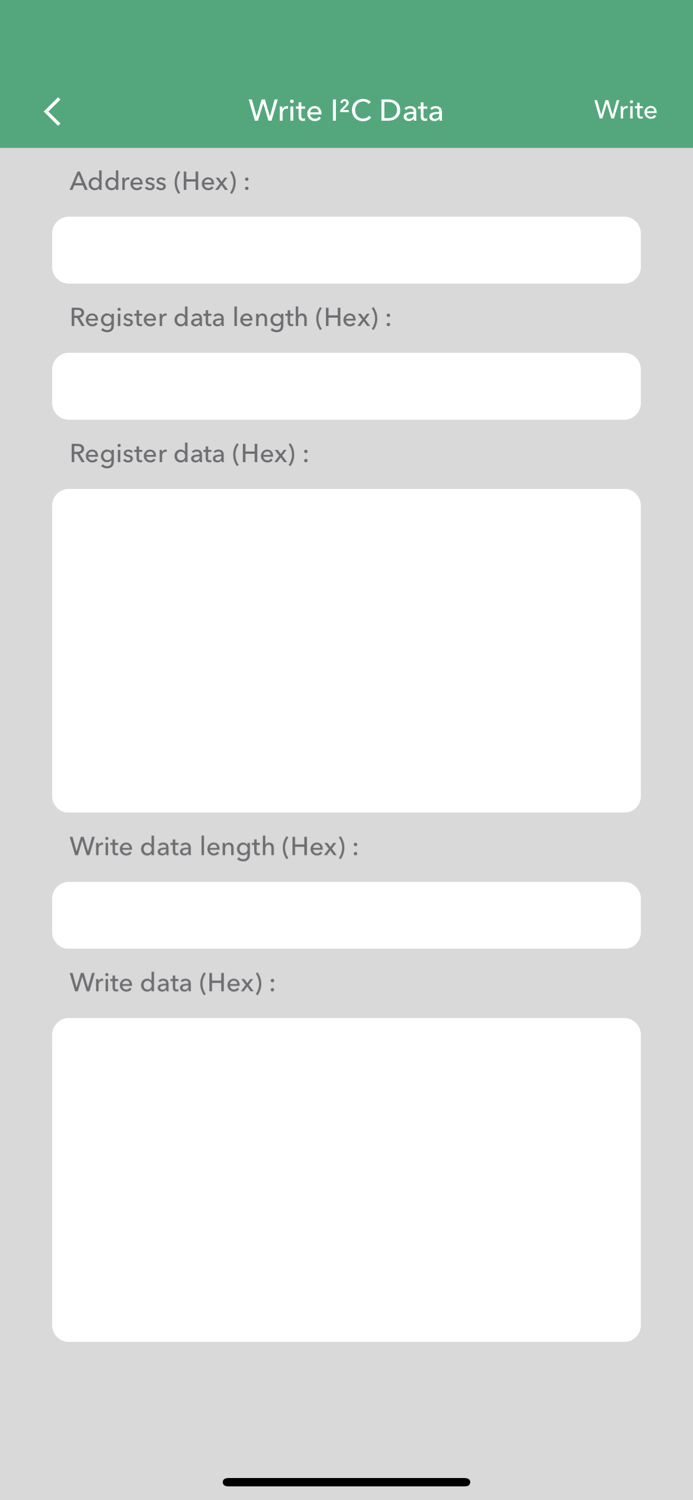Select the gray background below the form
The height and width of the screenshot is (1500, 693).
pos(346,1400)
